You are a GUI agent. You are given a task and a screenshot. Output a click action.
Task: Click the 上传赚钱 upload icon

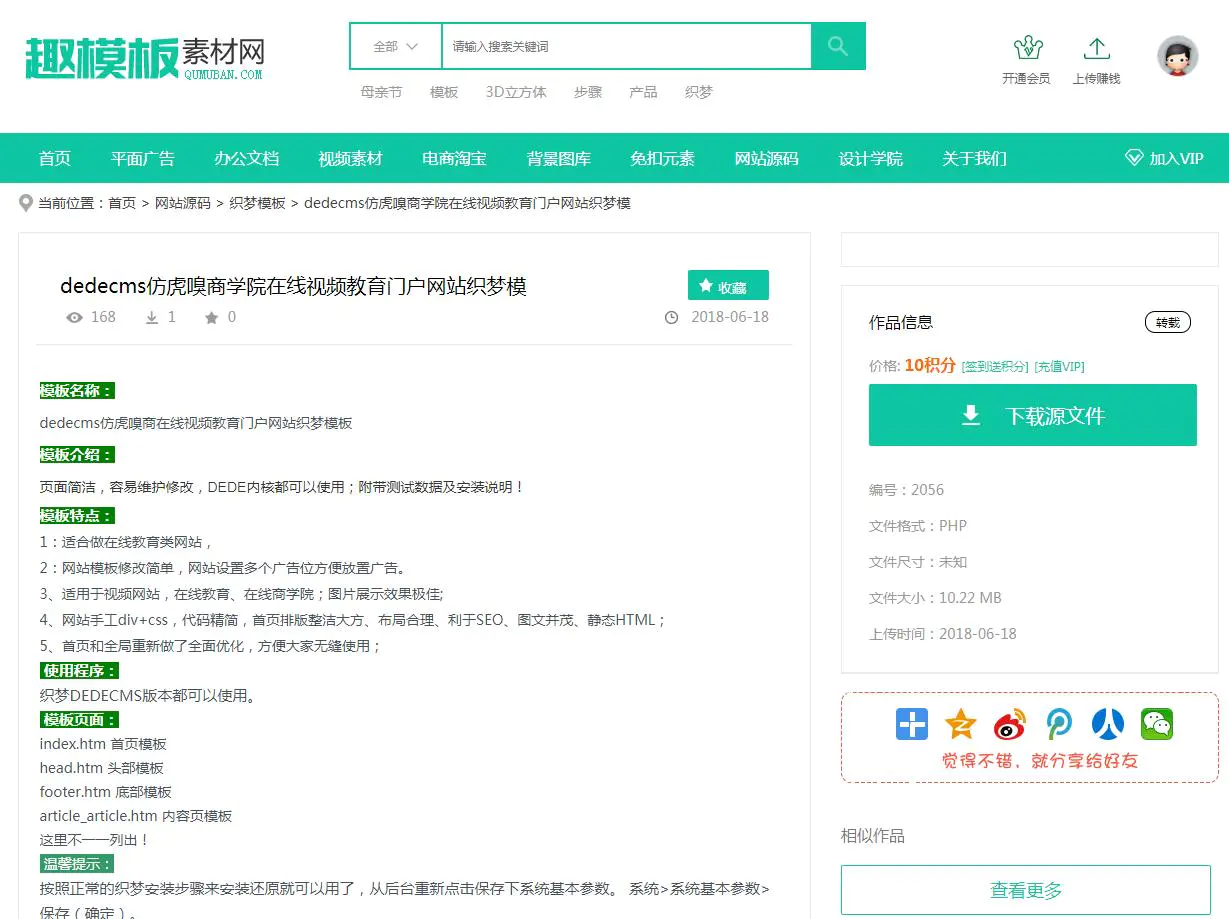tap(1097, 47)
